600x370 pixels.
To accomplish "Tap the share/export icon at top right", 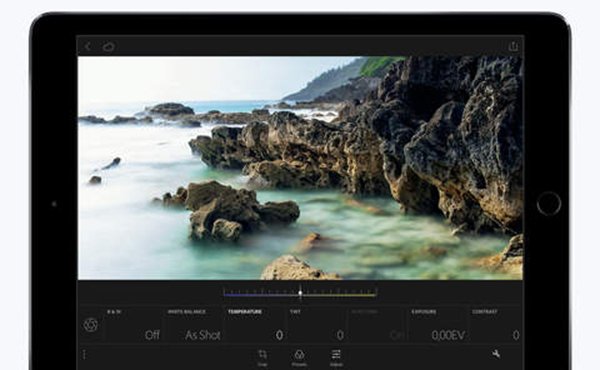I will 513,46.
